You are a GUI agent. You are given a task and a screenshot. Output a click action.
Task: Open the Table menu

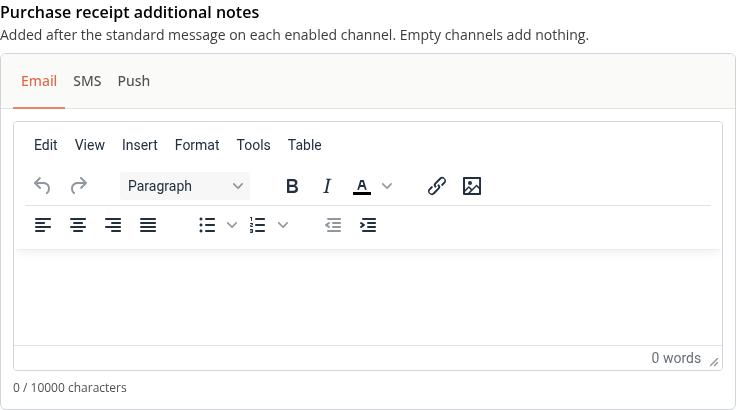pyautogui.click(x=305, y=145)
